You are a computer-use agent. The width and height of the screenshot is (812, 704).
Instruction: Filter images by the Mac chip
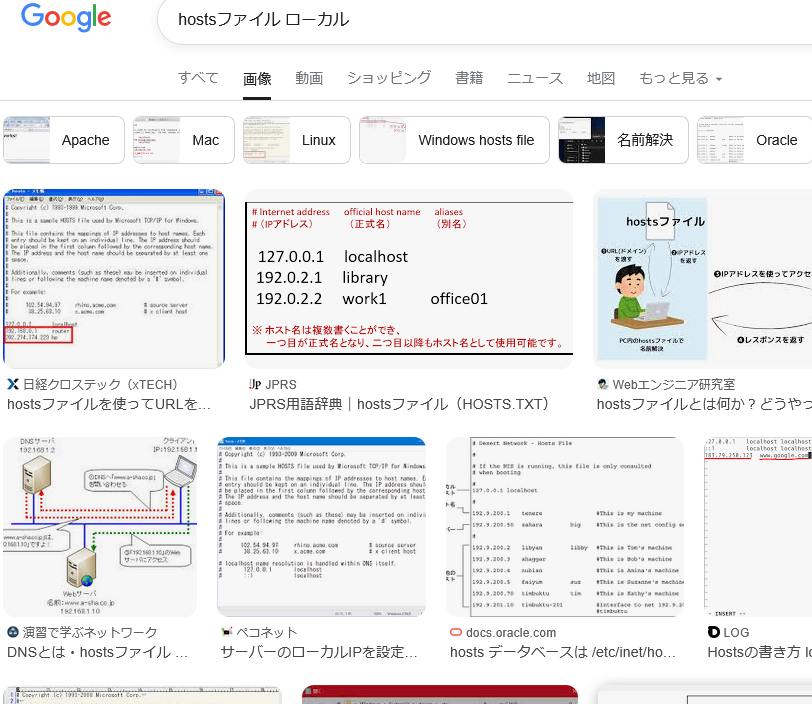click(184, 140)
